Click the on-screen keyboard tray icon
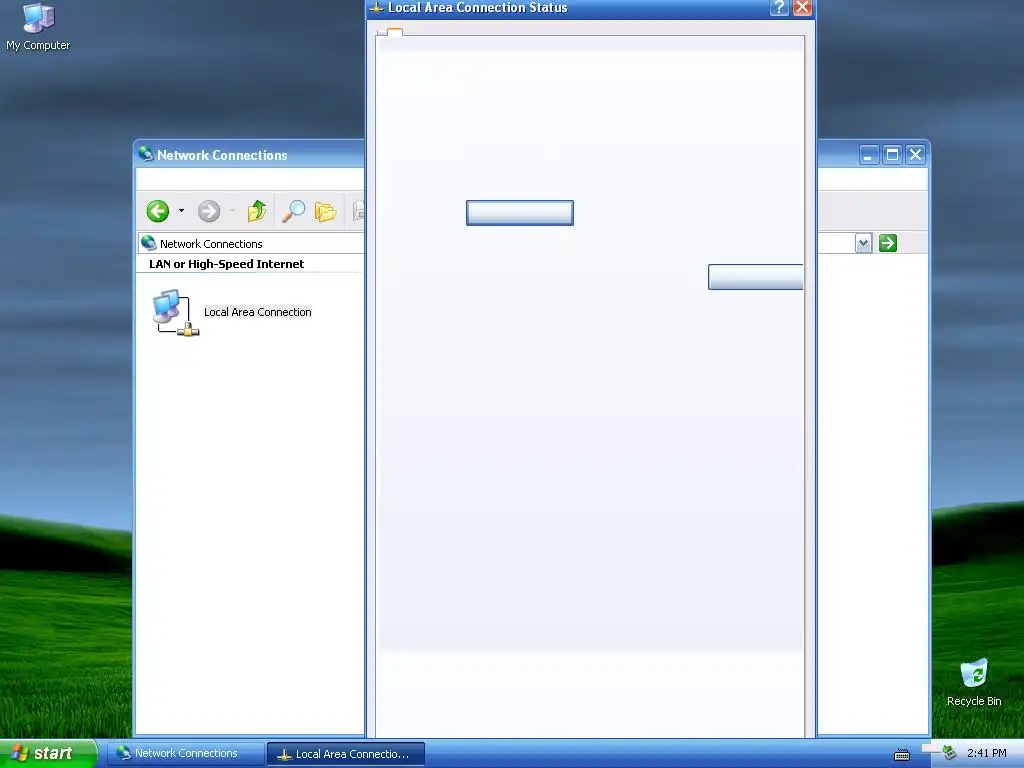The image size is (1024, 768). pos(902,754)
